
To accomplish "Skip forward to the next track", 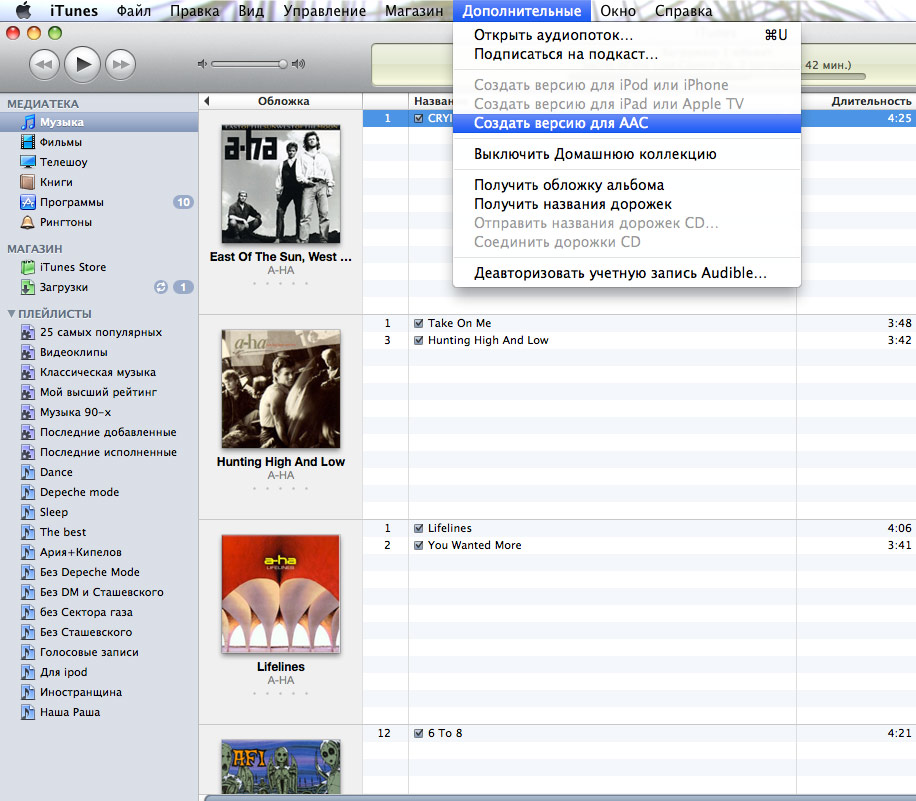I will (x=120, y=64).
